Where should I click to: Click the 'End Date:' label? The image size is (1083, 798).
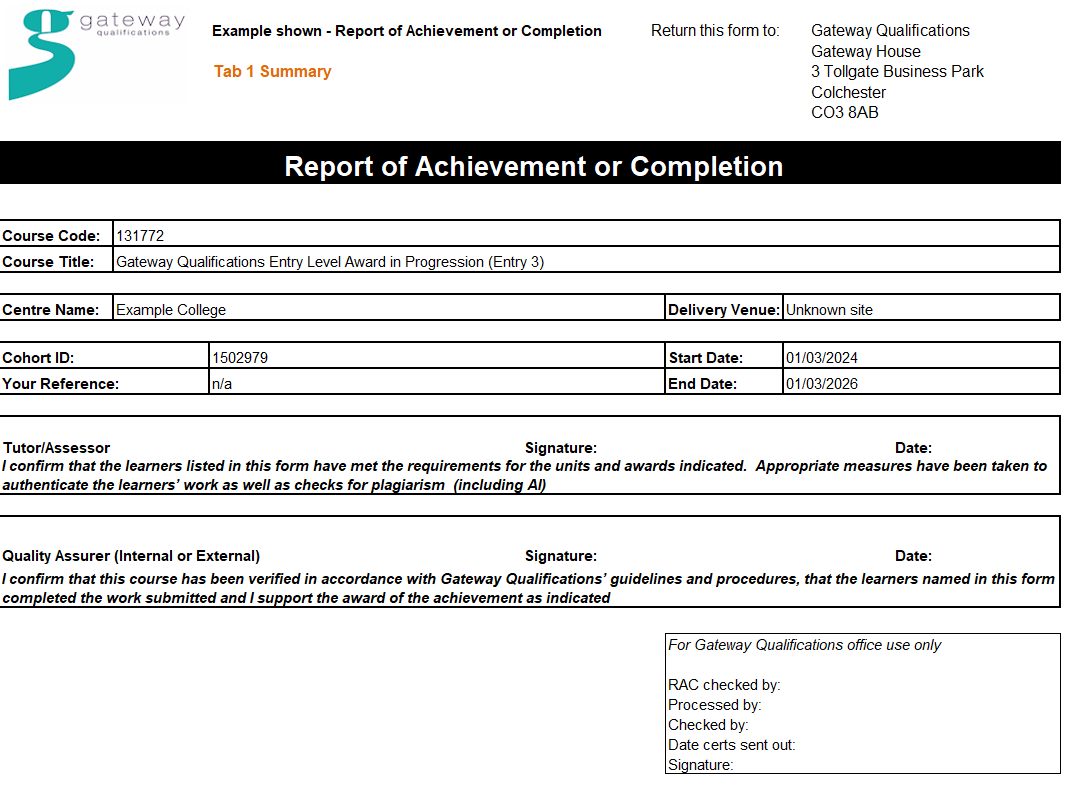[x=702, y=384]
